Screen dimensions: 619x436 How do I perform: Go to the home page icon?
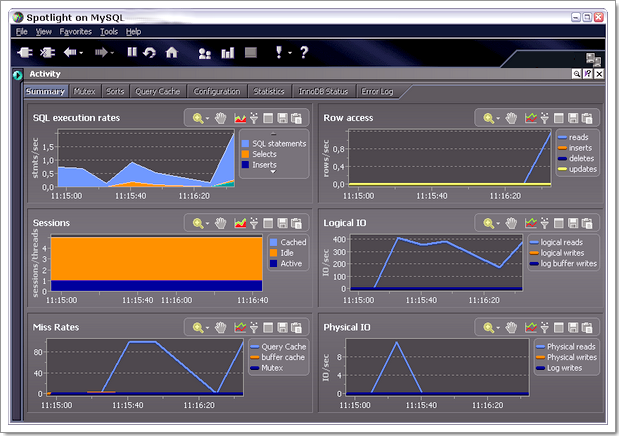click(x=172, y=53)
